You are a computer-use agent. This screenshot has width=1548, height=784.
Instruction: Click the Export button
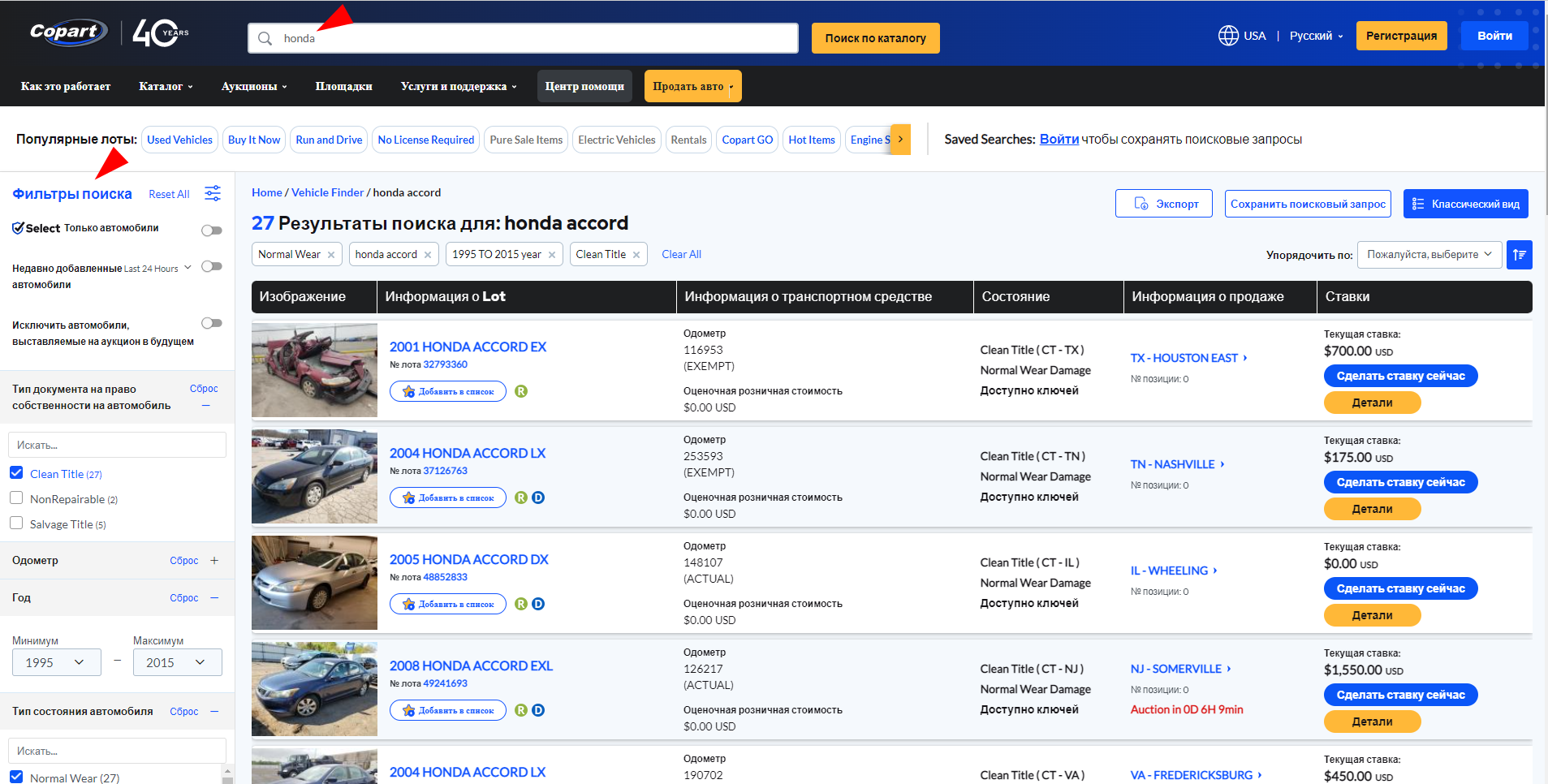pyautogui.click(x=1163, y=204)
